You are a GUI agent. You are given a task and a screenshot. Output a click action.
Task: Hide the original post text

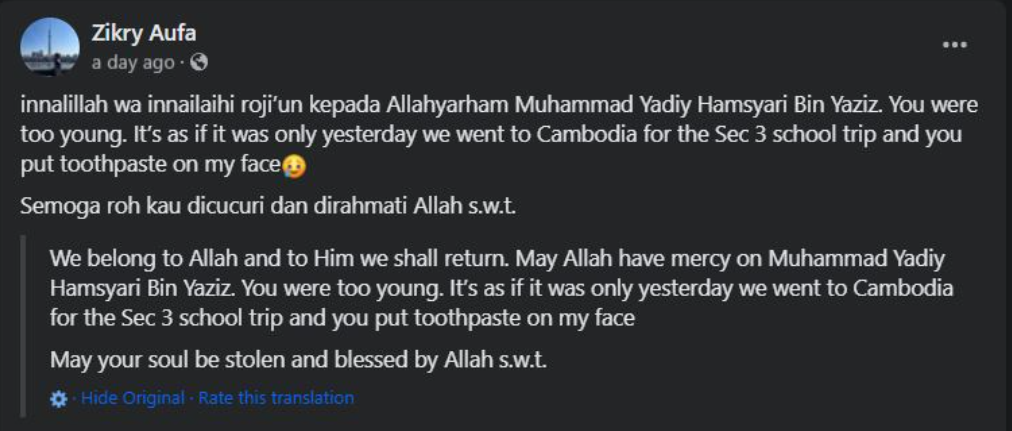coord(132,398)
